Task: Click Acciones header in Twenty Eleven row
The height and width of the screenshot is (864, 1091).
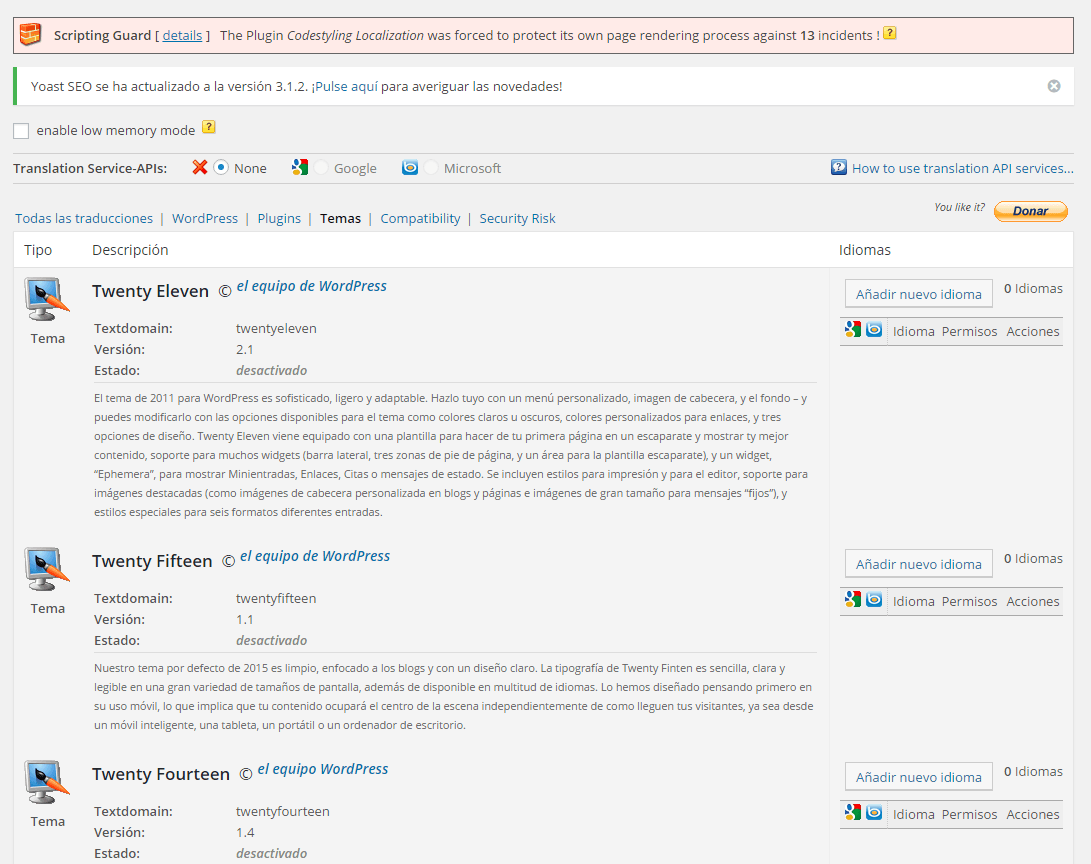Action: tap(1033, 331)
